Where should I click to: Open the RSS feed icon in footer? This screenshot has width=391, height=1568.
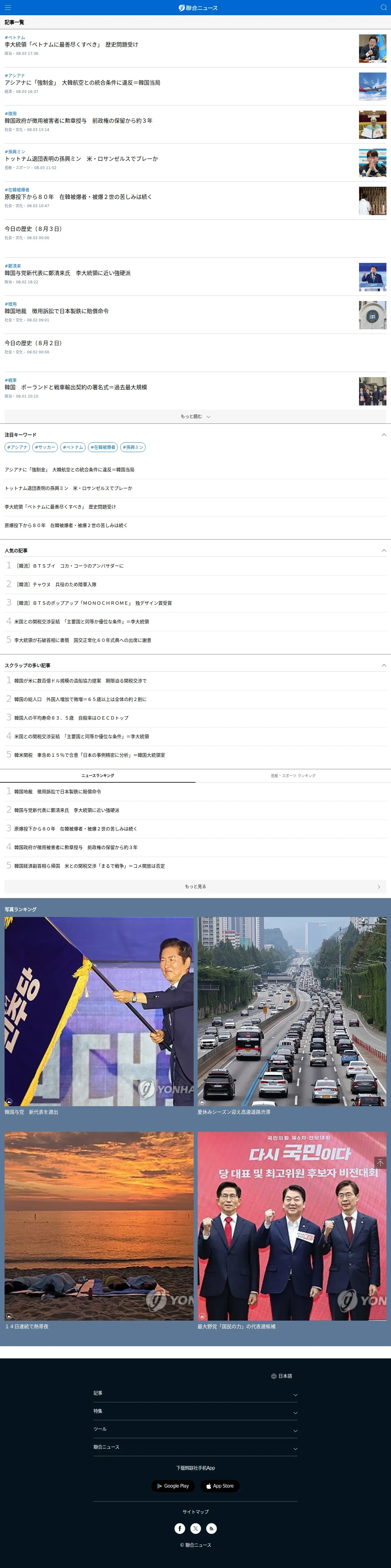tap(211, 1528)
